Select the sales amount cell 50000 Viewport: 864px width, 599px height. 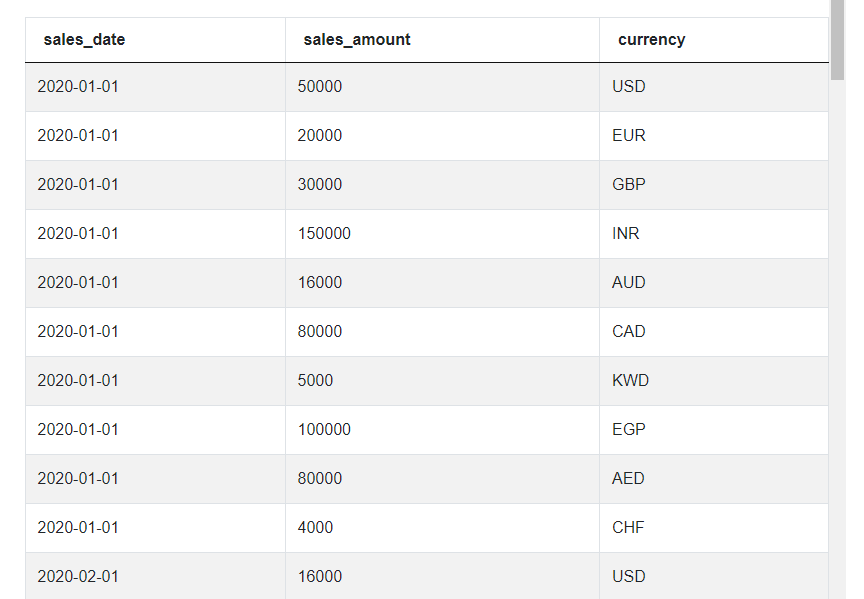442,87
